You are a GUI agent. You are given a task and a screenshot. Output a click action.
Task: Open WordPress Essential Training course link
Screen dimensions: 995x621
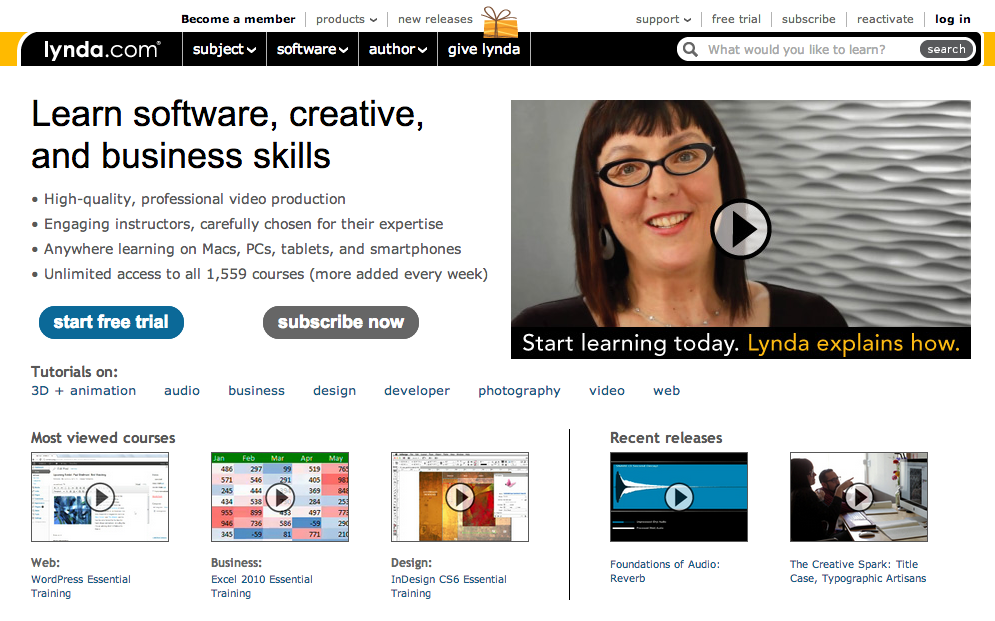(x=81, y=586)
